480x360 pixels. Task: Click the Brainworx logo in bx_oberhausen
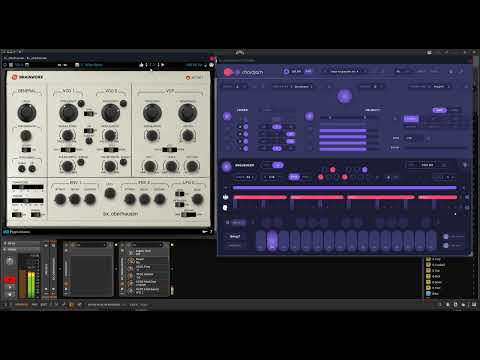click(27, 77)
